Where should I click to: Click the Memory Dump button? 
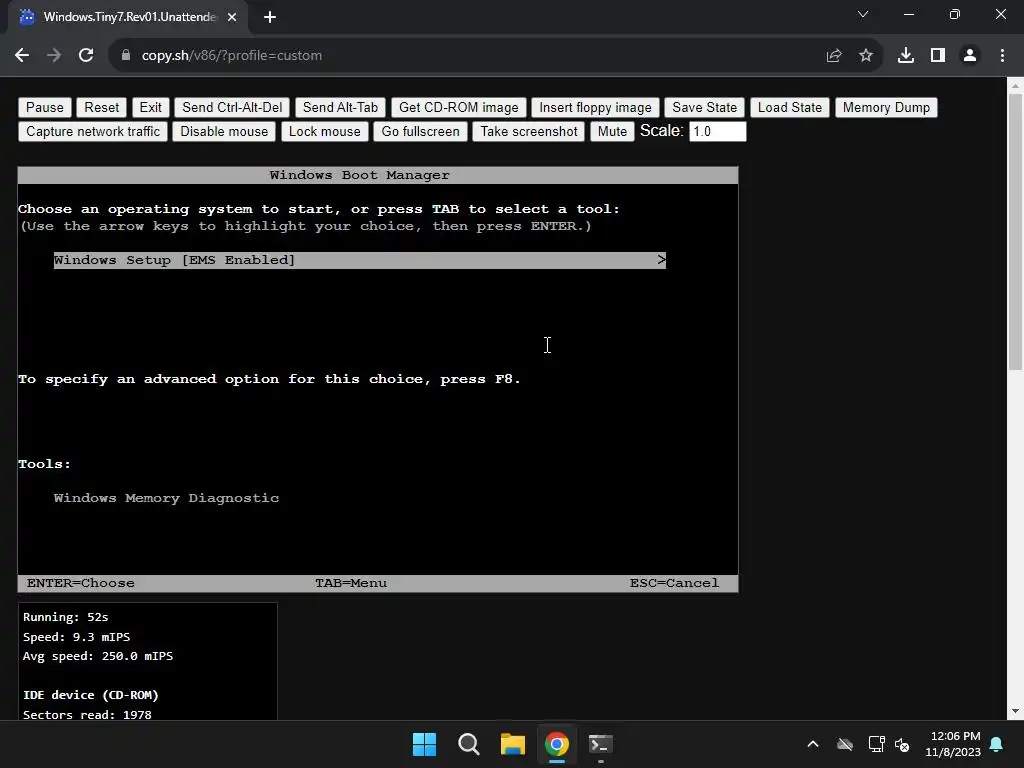(x=886, y=107)
